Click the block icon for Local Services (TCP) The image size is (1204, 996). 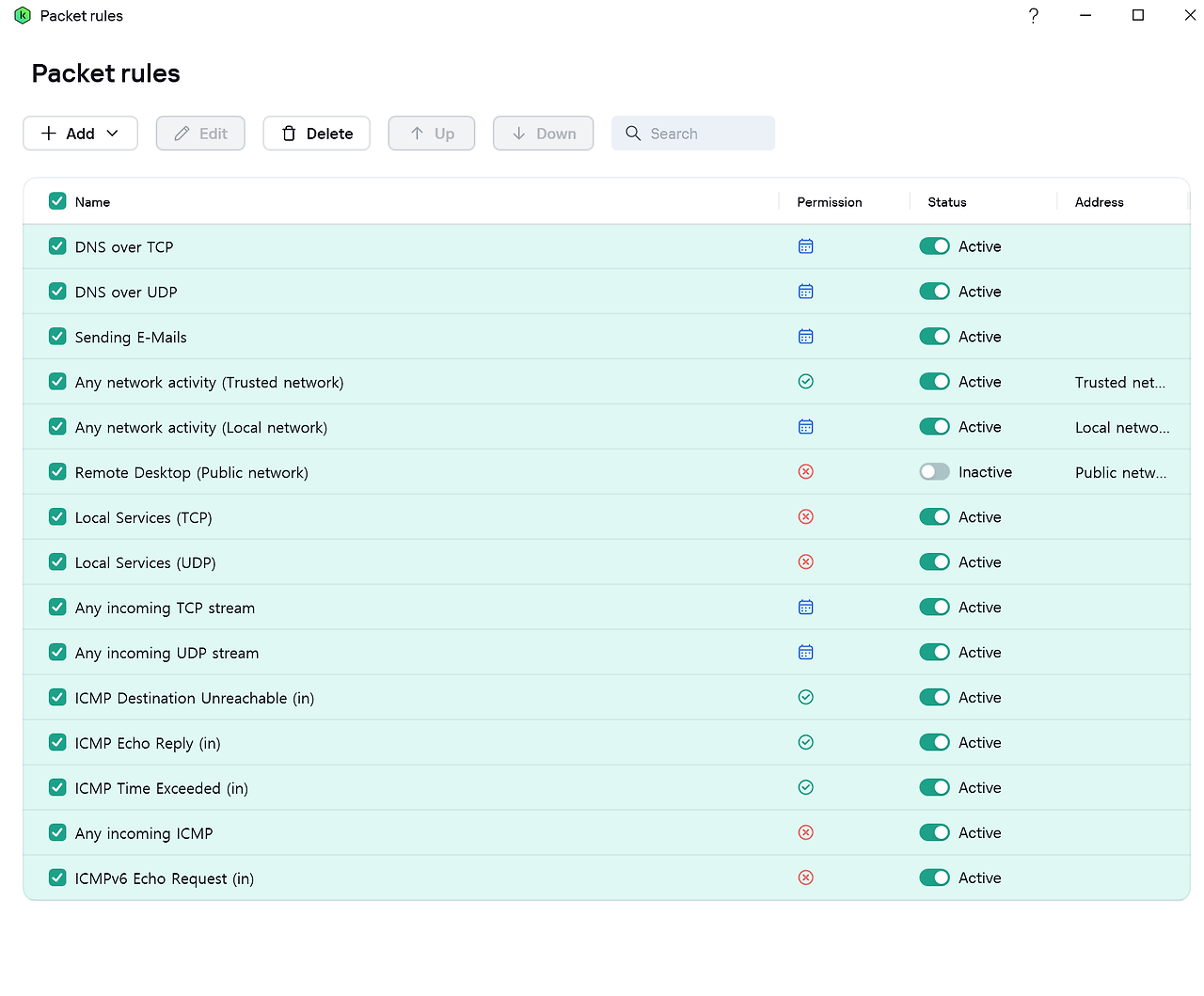click(805, 517)
